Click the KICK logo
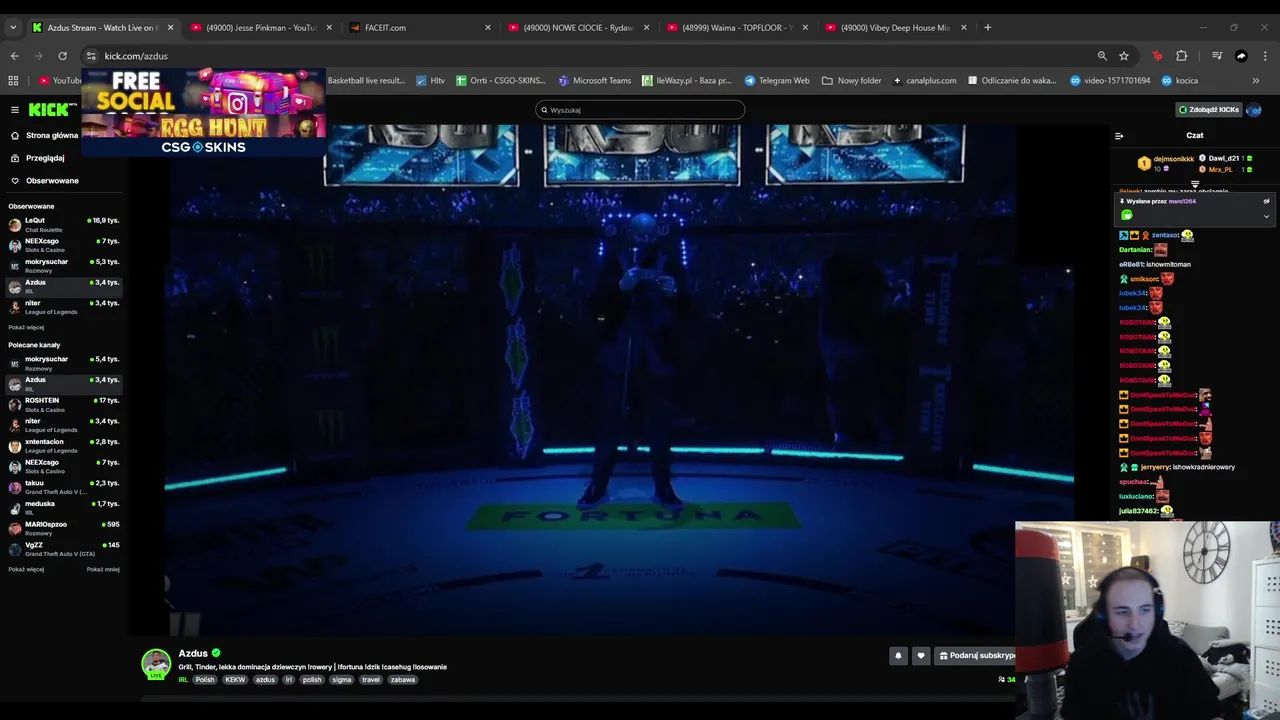The width and height of the screenshot is (1280, 720). [x=48, y=109]
